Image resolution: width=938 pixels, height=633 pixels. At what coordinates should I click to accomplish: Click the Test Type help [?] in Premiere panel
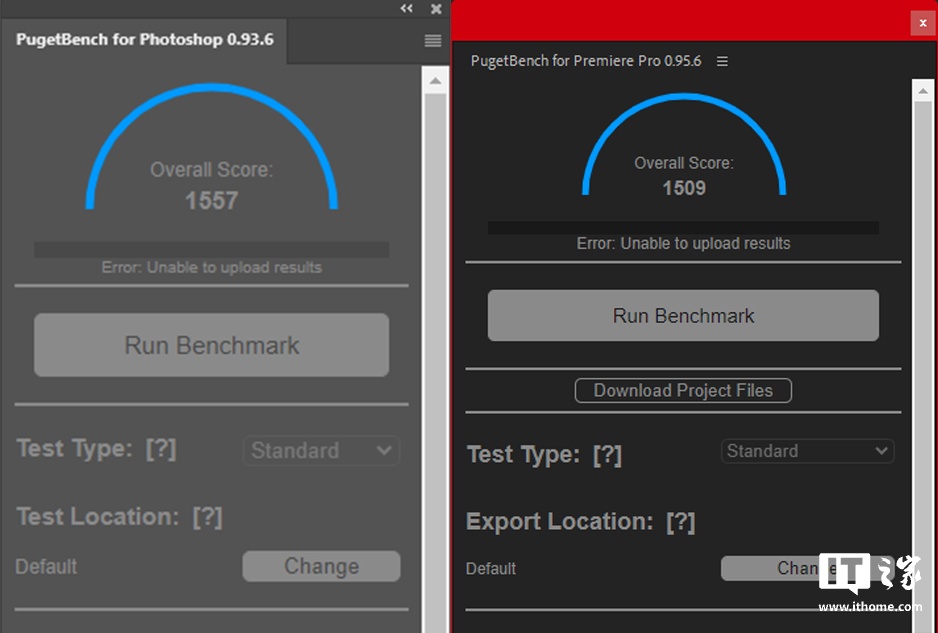[x=607, y=455]
